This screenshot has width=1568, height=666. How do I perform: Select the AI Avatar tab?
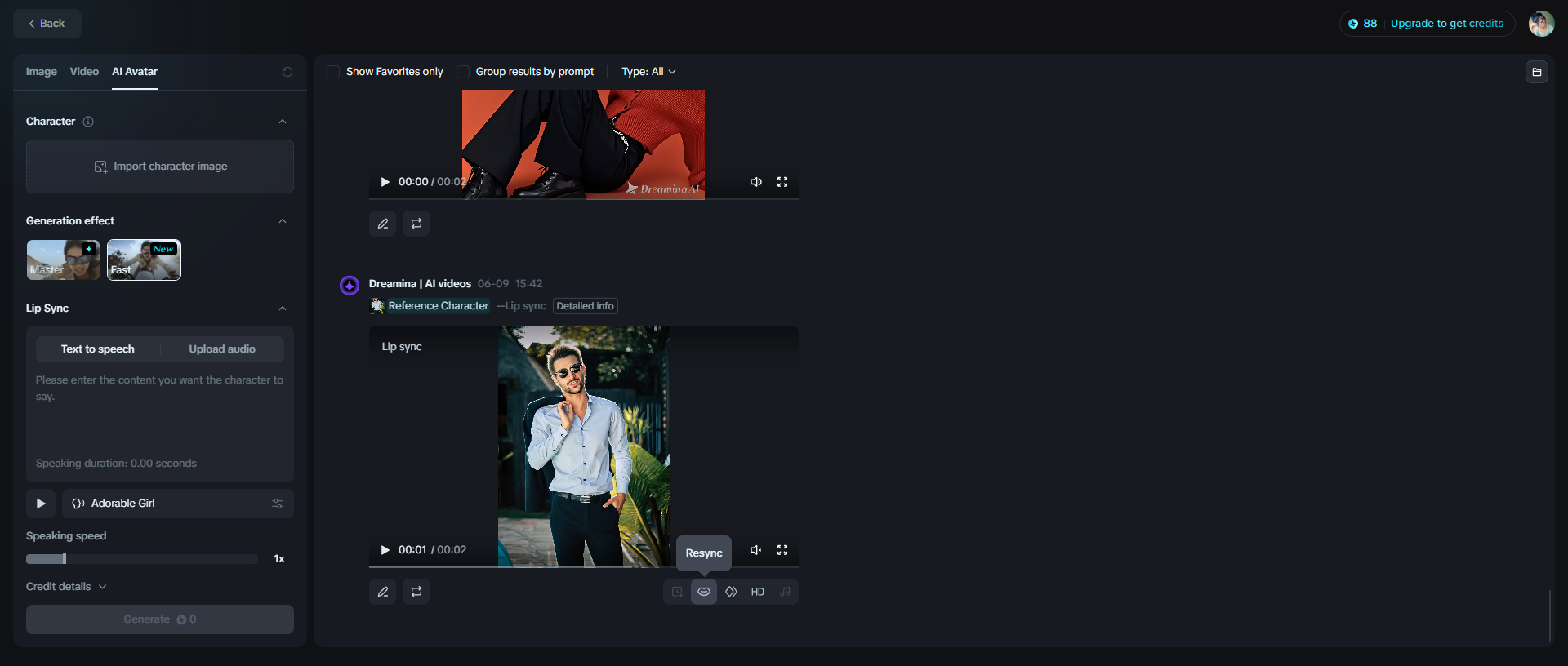pos(135,72)
